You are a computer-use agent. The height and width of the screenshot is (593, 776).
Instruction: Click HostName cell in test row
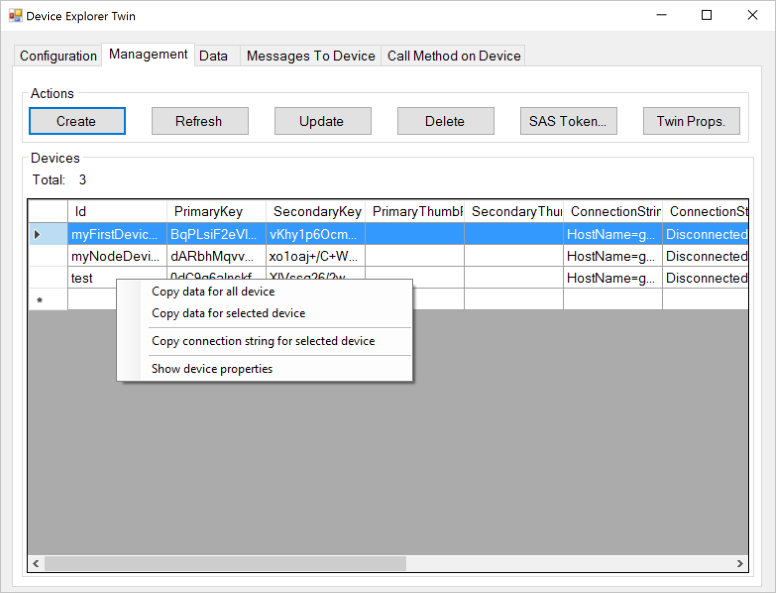pyautogui.click(x=613, y=278)
